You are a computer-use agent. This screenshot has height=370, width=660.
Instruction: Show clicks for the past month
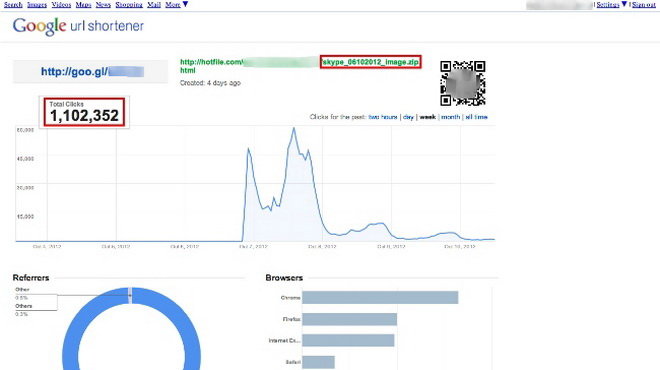click(450, 117)
